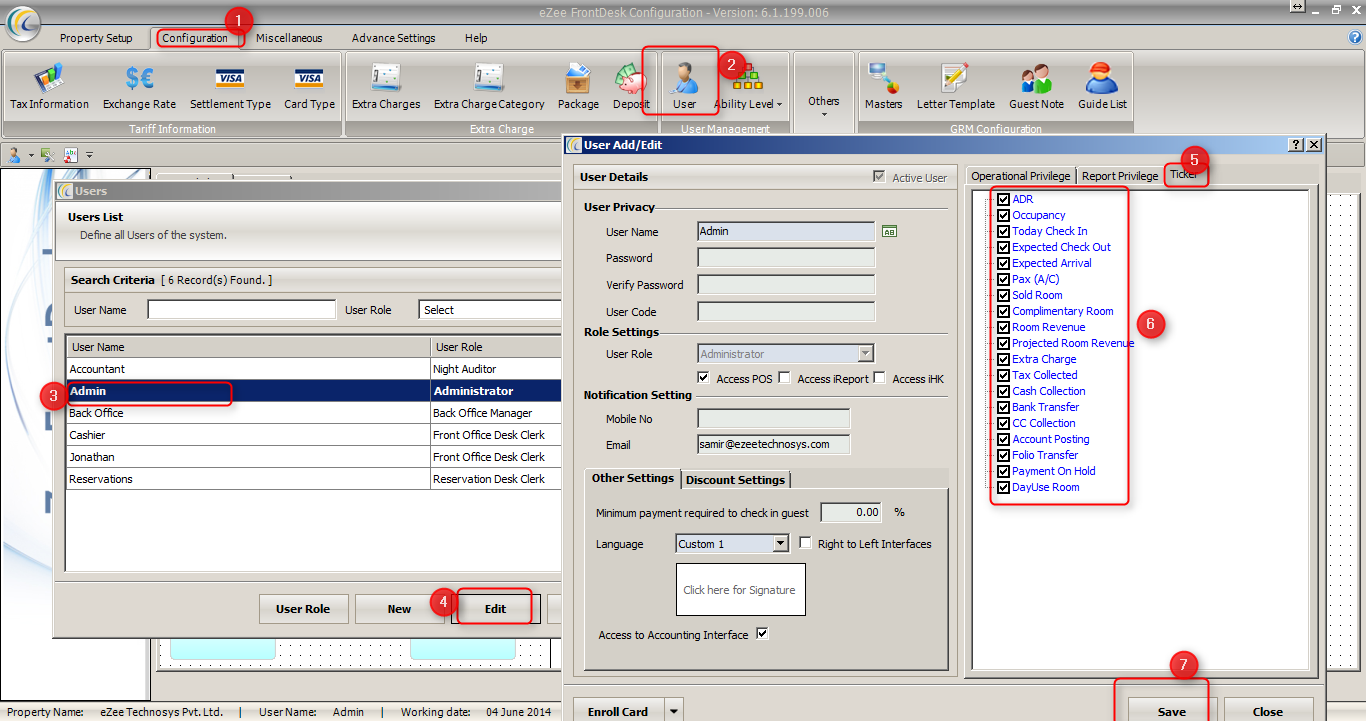Select the Accountant row in Users list
Screen dimensions: 1366x721
coord(315,369)
